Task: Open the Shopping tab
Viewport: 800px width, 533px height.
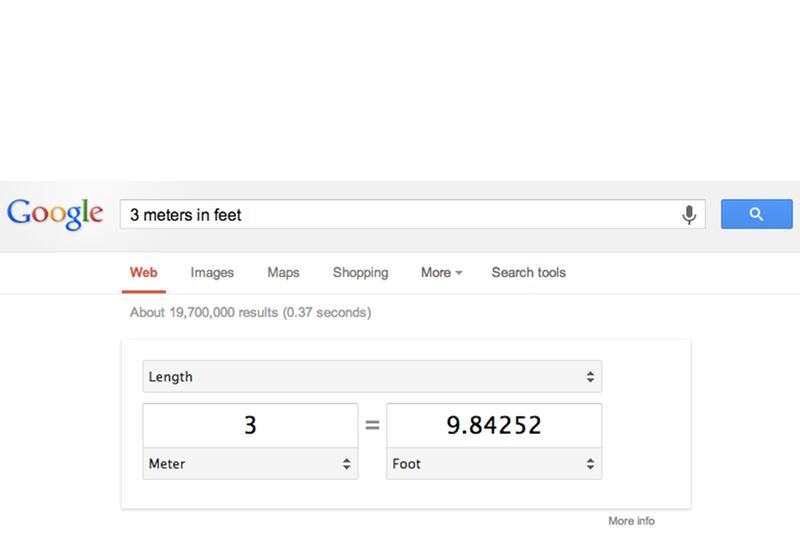Action: pos(360,272)
